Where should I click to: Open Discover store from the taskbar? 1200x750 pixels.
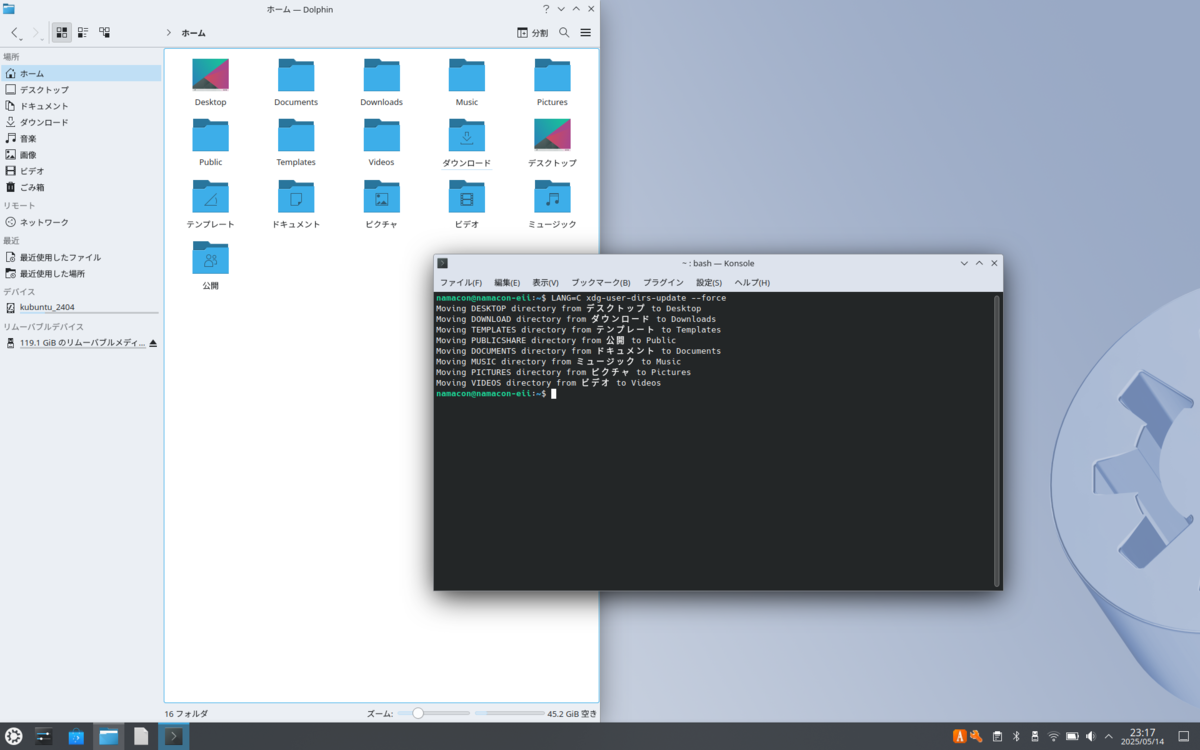76,737
